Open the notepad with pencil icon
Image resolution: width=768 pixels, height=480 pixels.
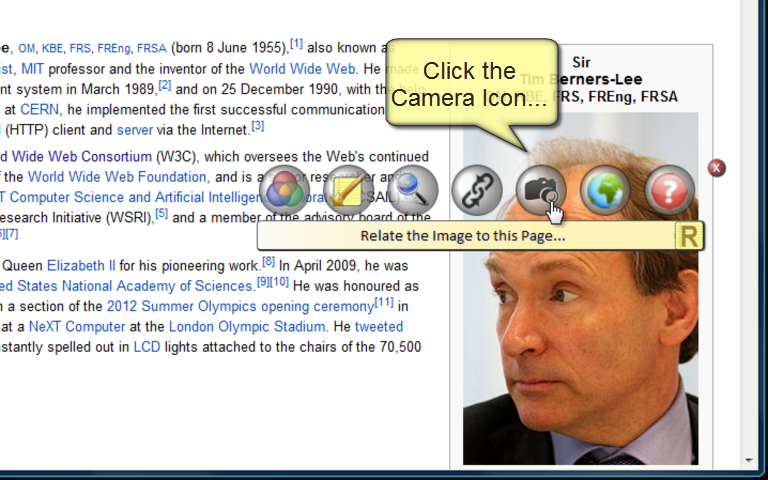[348, 190]
